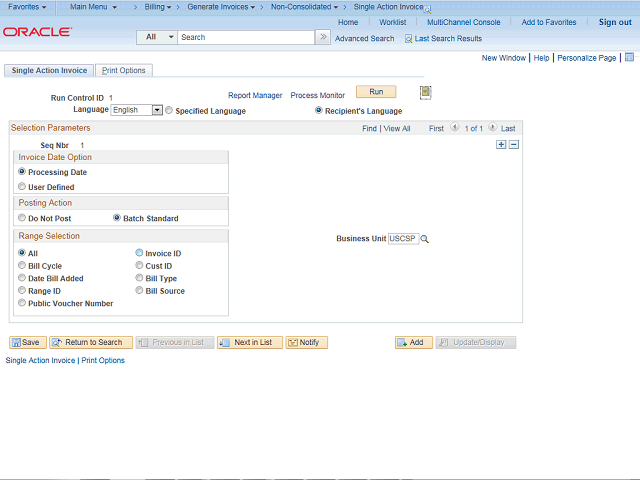Select Batch Standard posting action
The width and height of the screenshot is (640, 480).
tap(117, 218)
